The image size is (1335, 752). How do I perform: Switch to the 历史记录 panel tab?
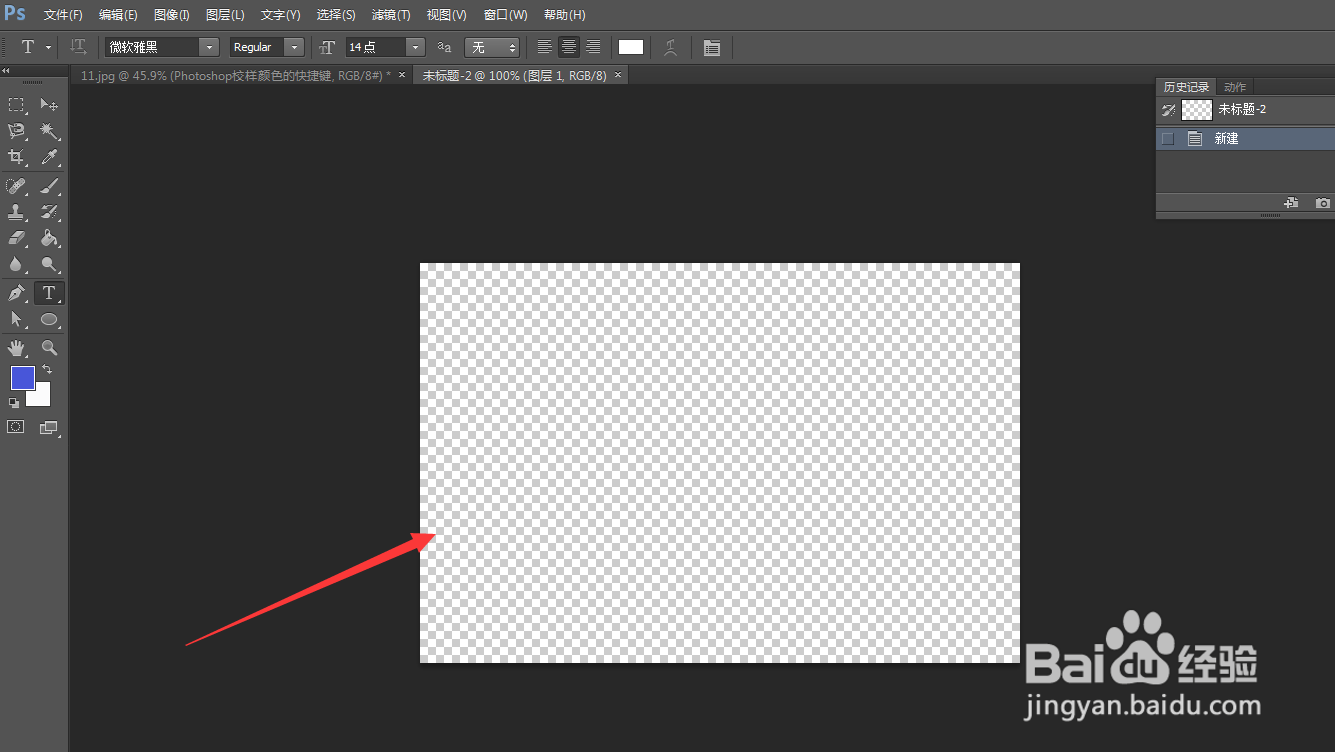[x=1186, y=87]
